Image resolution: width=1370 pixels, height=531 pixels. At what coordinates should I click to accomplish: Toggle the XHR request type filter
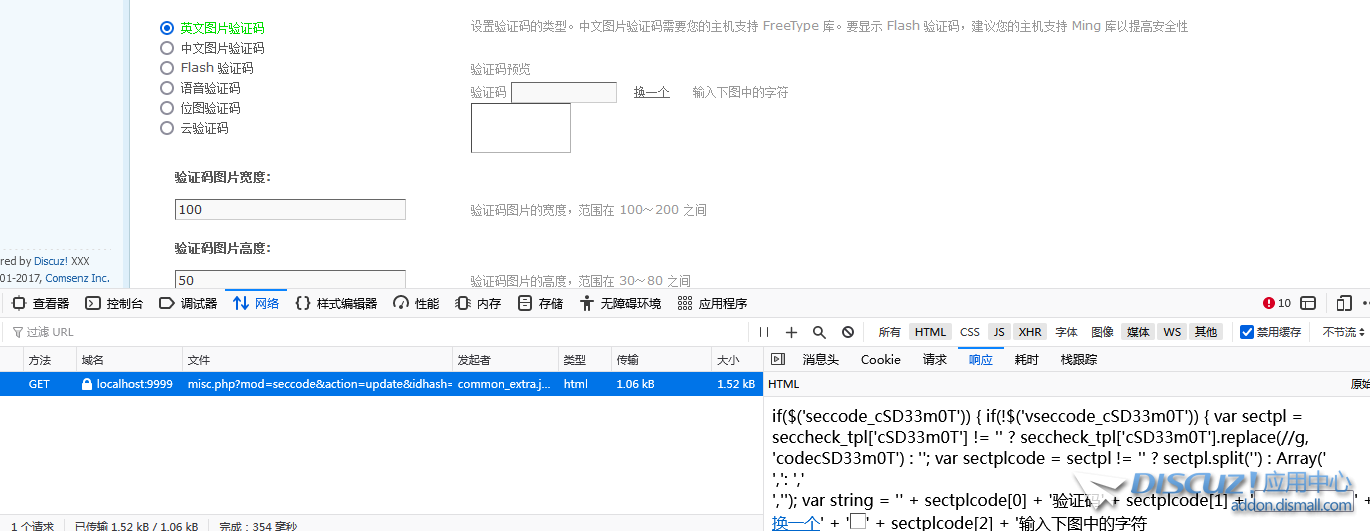[1030, 332]
